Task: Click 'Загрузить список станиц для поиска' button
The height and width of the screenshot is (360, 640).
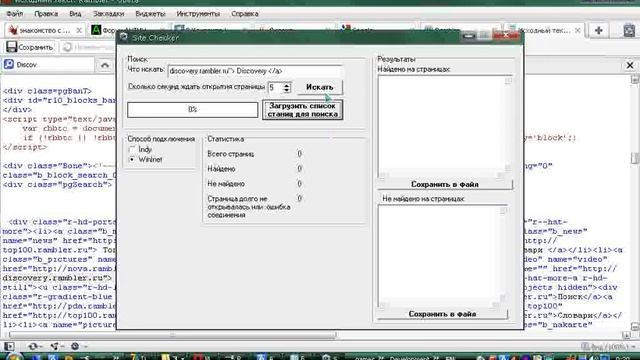Action: [302, 110]
